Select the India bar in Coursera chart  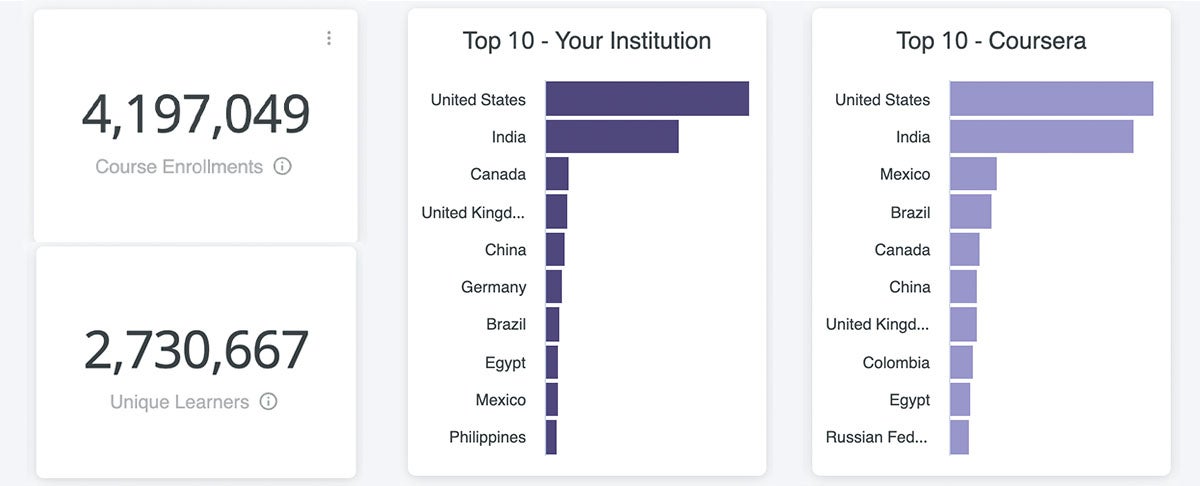tap(1041, 137)
